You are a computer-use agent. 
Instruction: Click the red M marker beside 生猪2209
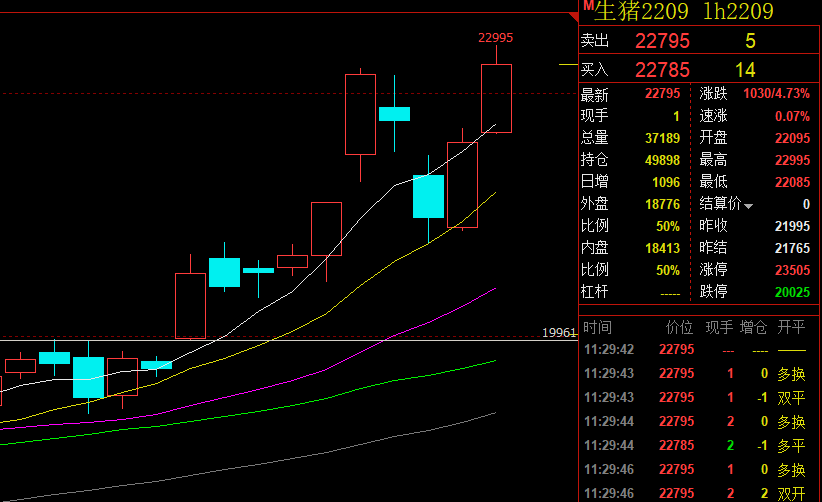588,6
